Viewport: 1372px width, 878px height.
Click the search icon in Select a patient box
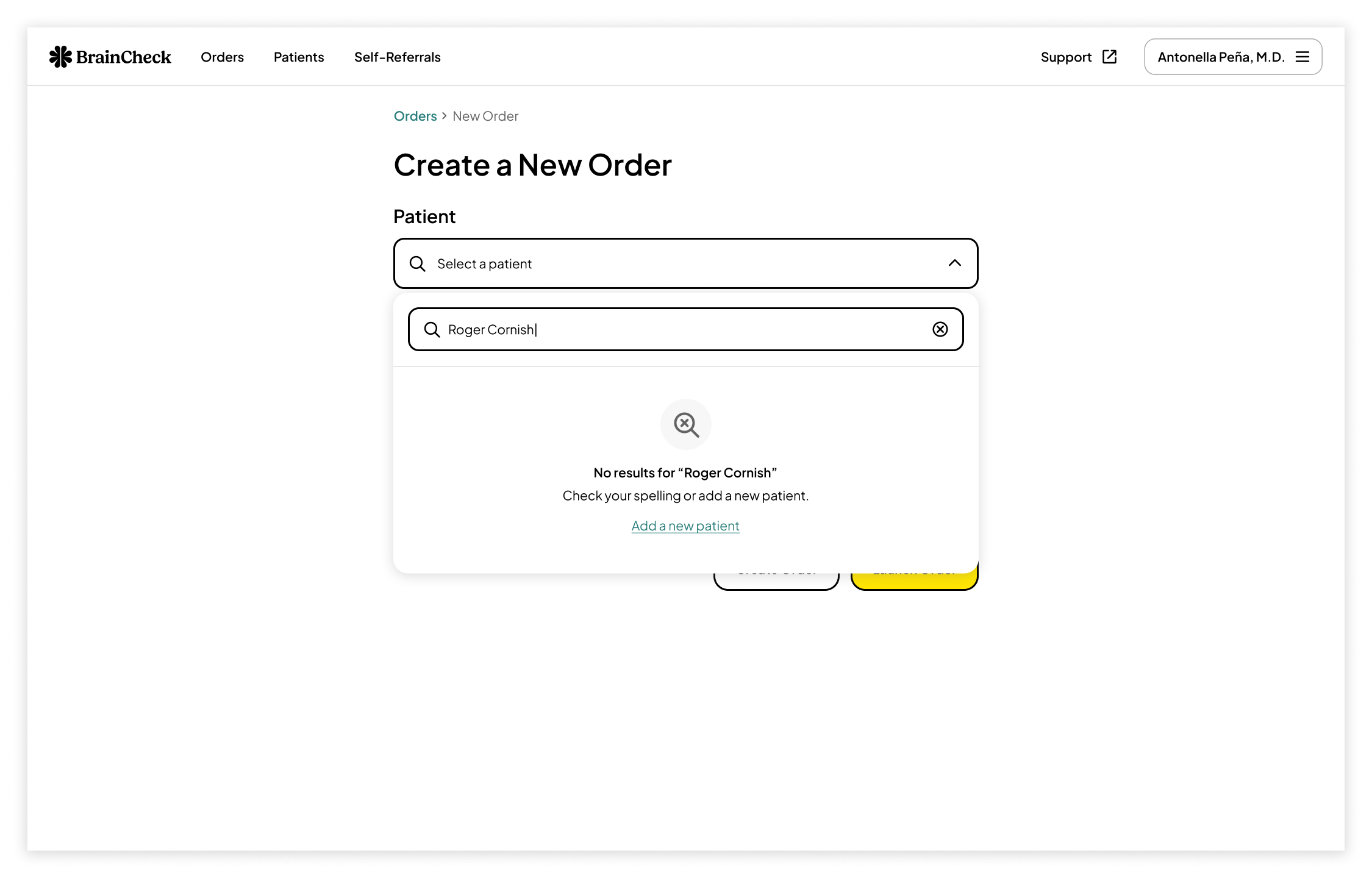pos(417,263)
